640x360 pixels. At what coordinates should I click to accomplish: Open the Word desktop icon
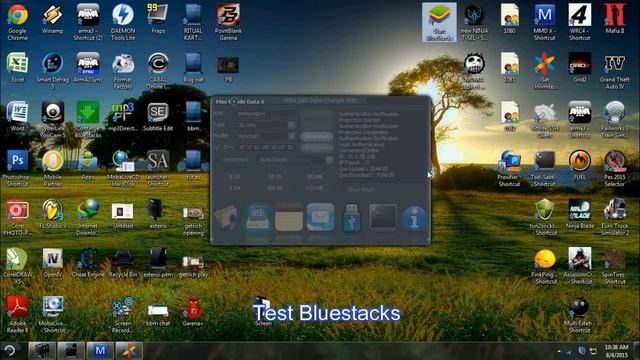18,116
